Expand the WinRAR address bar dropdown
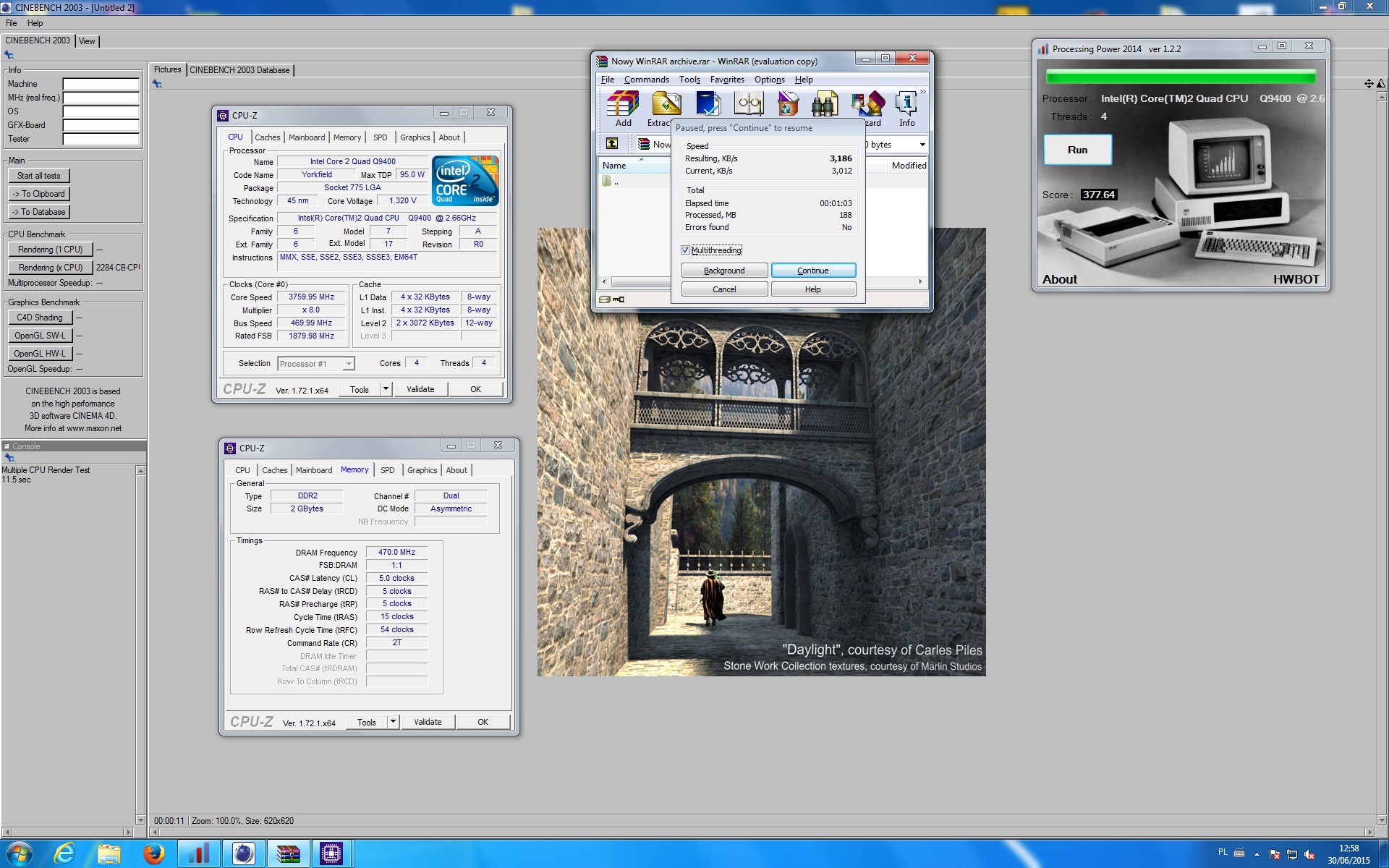The image size is (1389, 868). [922, 145]
